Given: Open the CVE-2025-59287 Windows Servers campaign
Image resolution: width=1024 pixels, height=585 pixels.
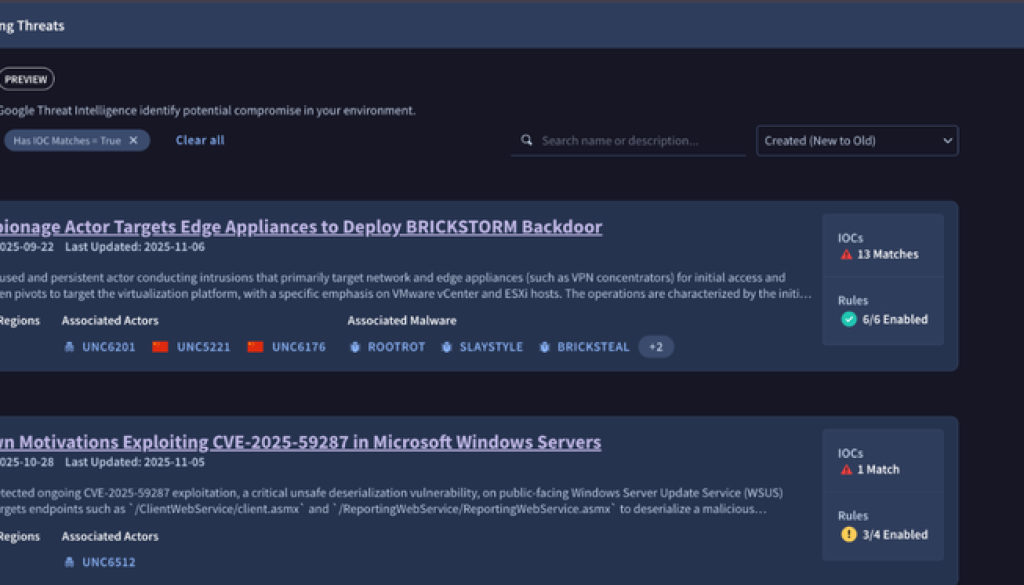Looking at the screenshot, I should (300, 442).
